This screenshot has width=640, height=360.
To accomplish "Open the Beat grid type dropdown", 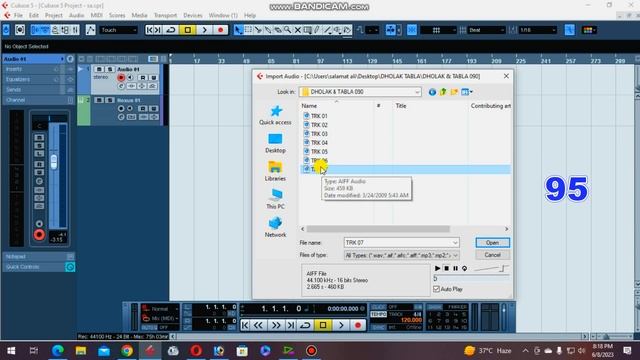I will (x=487, y=30).
